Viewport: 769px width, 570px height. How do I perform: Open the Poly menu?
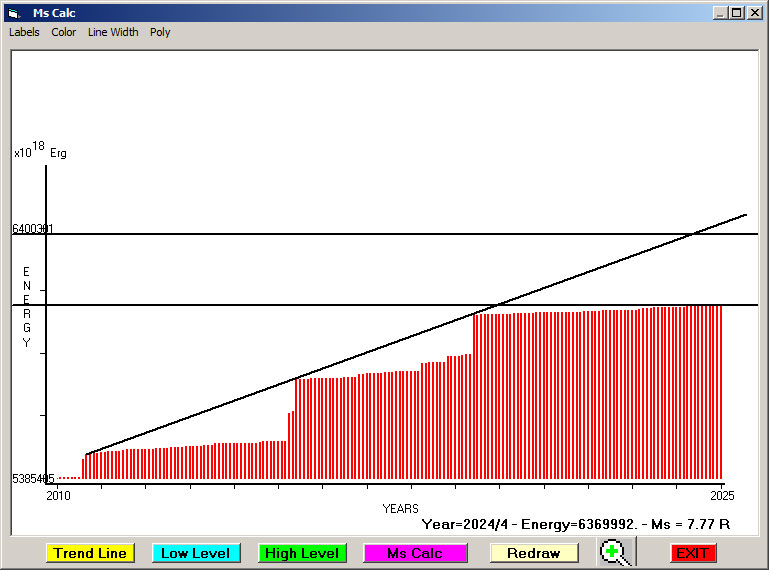tap(160, 32)
